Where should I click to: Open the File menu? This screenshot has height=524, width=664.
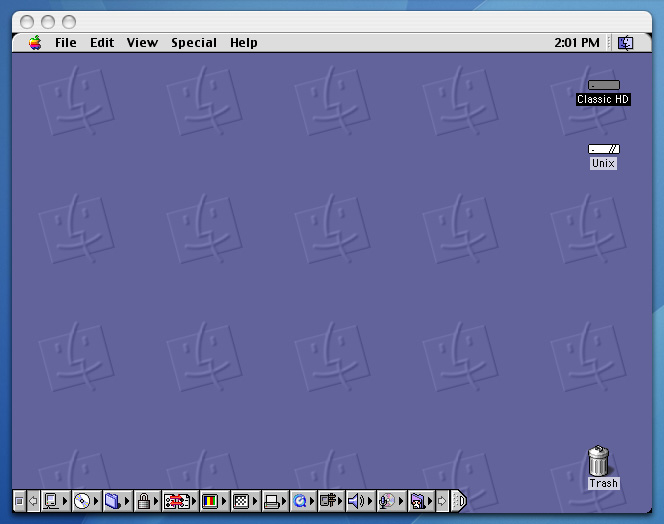point(66,43)
